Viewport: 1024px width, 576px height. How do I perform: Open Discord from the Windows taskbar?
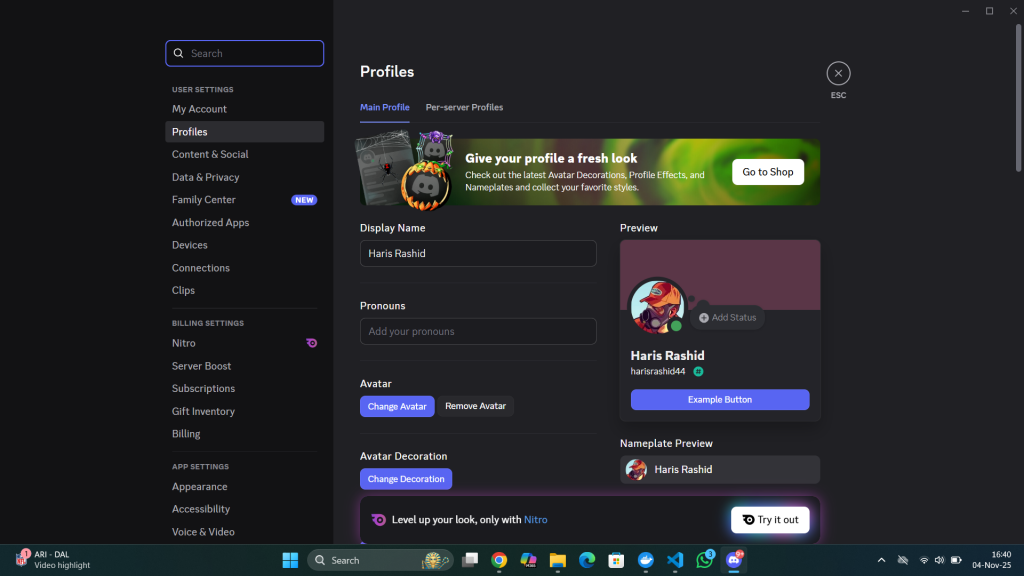click(735, 560)
